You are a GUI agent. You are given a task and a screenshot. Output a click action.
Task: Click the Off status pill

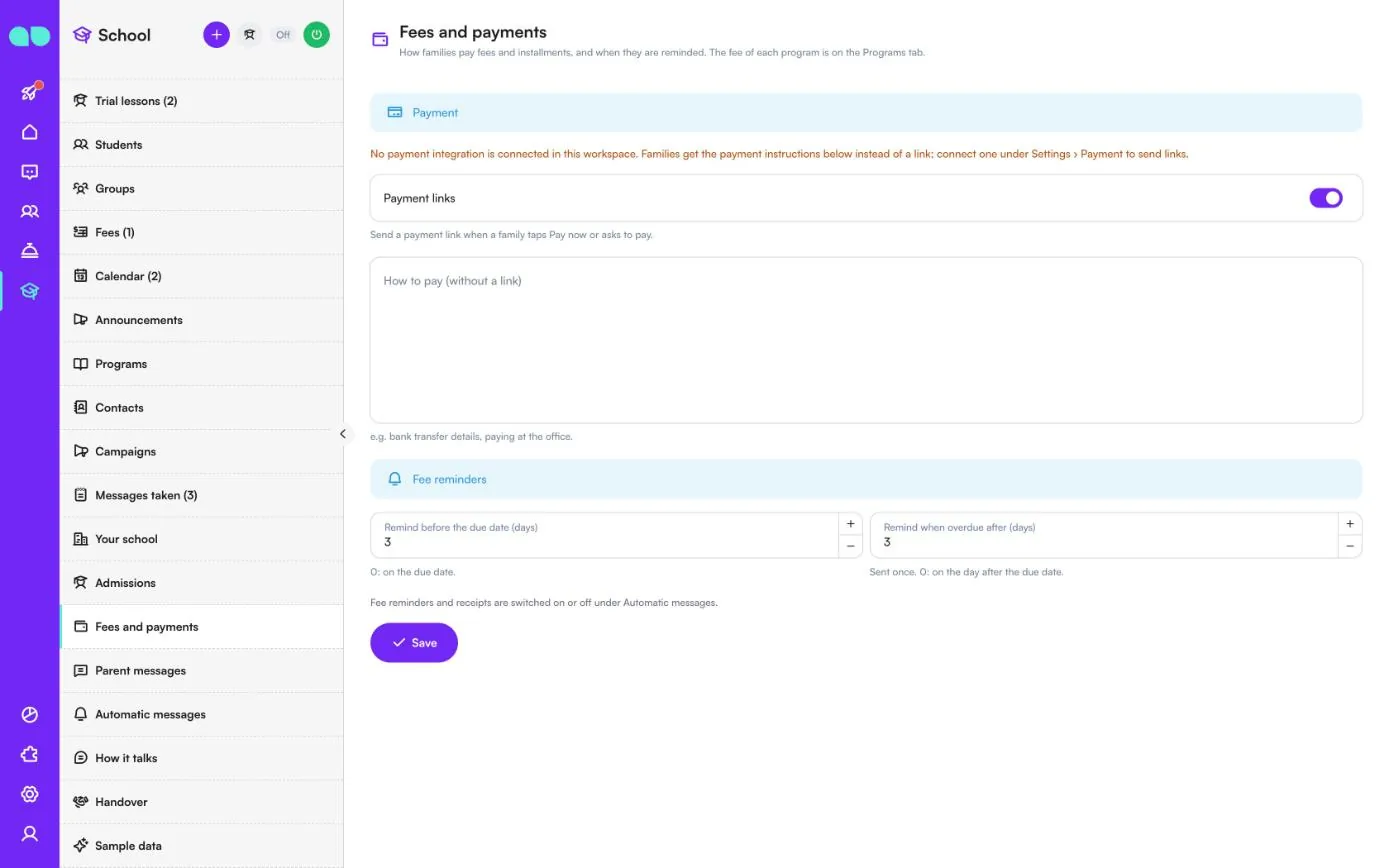(x=283, y=35)
